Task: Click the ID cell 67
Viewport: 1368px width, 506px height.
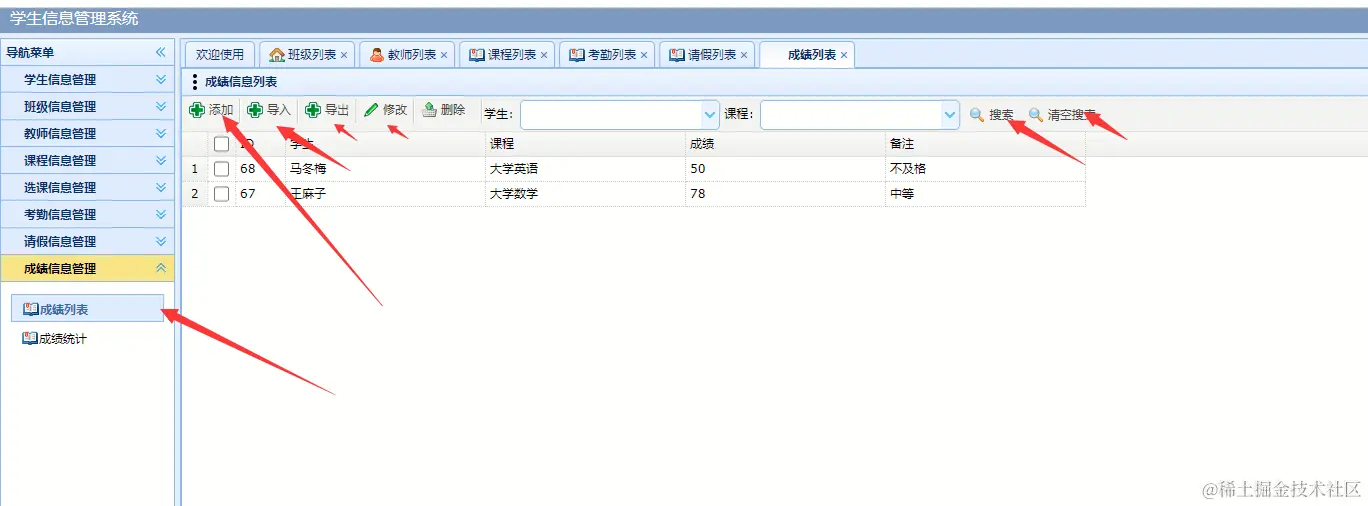Action: 260,194
